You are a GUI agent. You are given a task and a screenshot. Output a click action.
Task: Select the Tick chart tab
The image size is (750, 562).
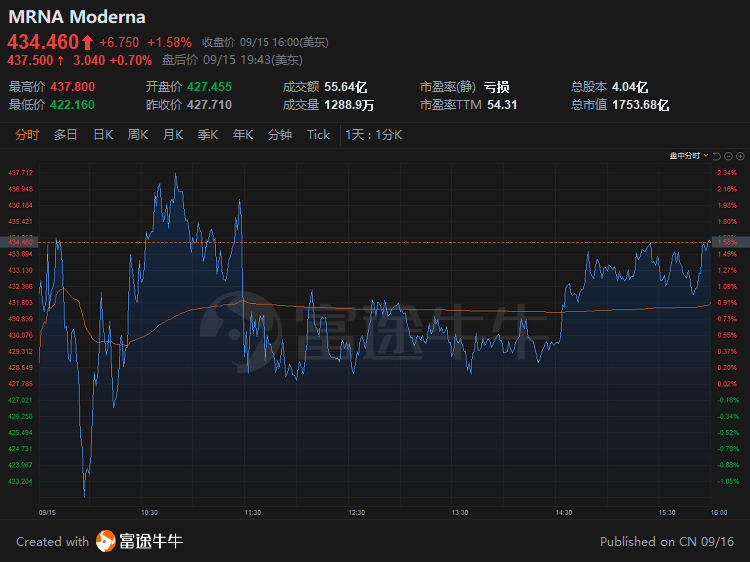pyautogui.click(x=318, y=135)
